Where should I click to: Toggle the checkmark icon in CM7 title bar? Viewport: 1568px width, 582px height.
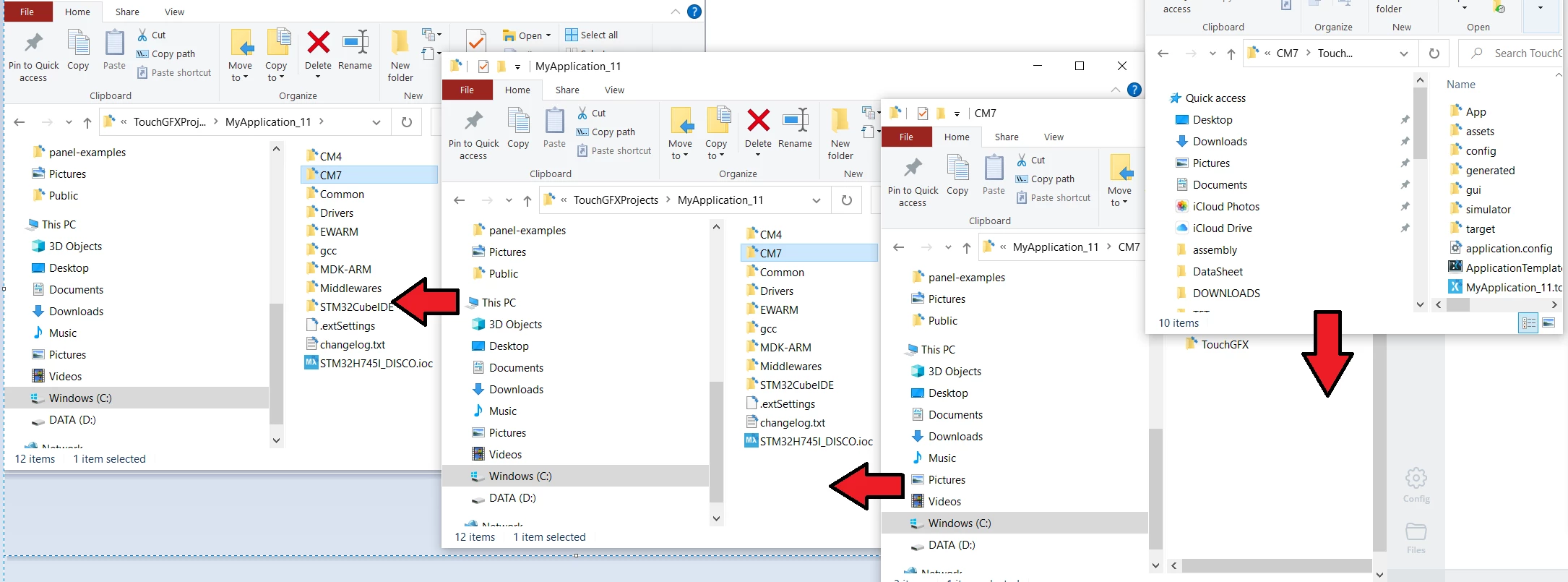pos(922,114)
